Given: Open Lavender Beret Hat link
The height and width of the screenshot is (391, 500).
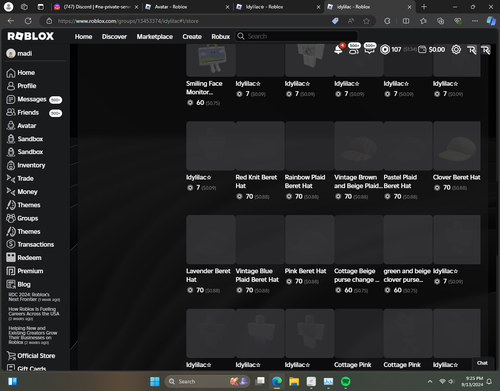Looking at the screenshot, I should tap(208, 275).
